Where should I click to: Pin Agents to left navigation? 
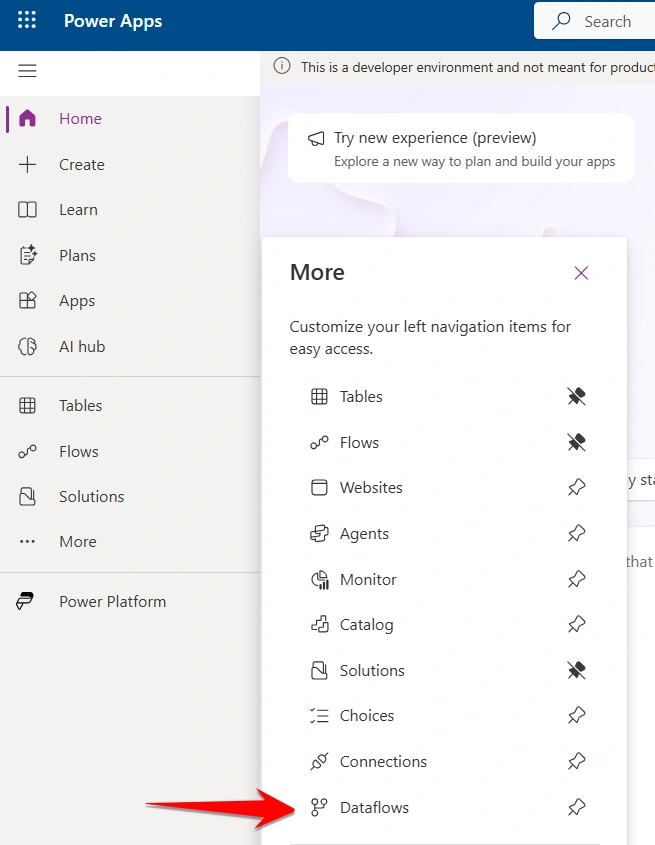click(x=576, y=534)
